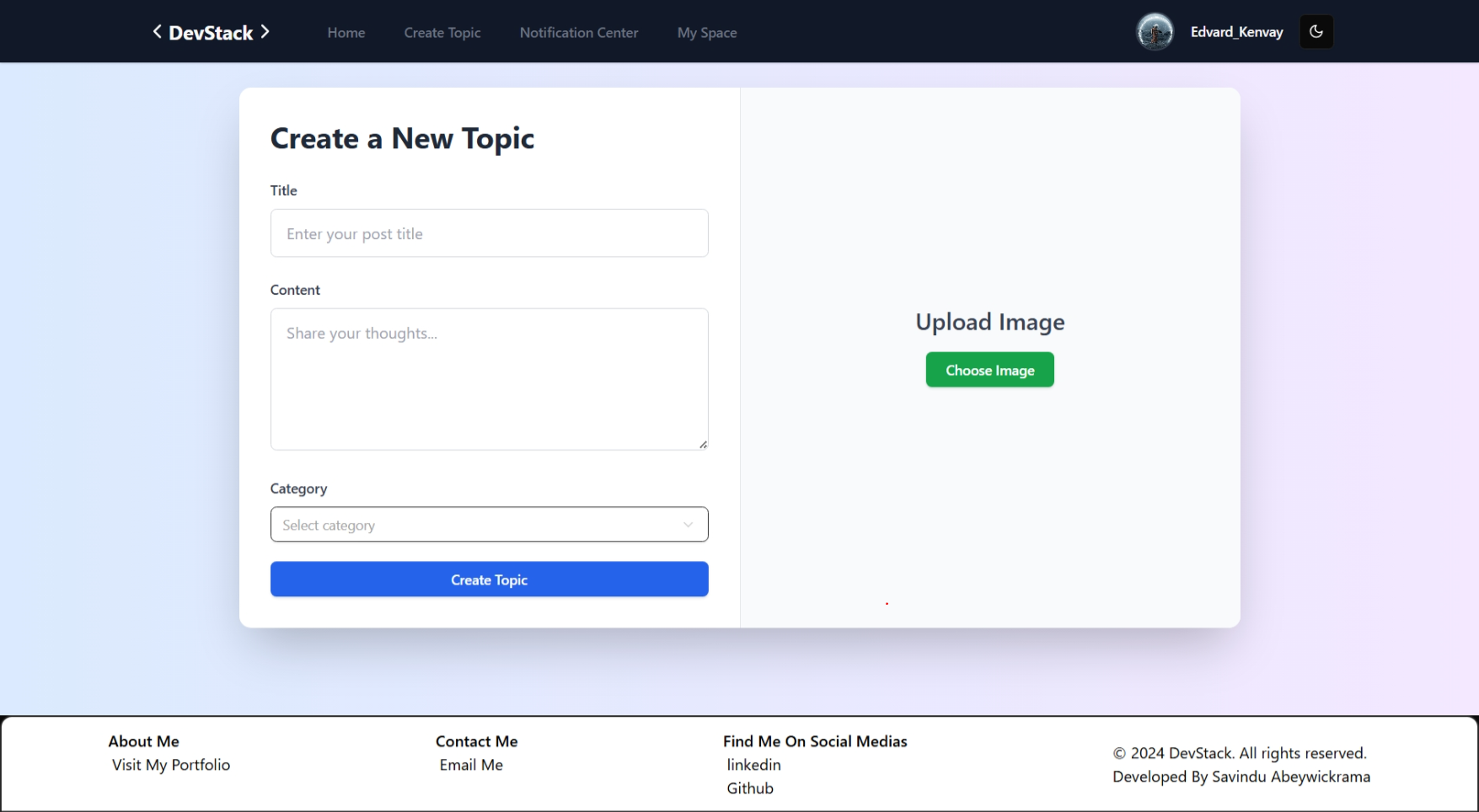Viewport: 1479px width, 812px height.
Task: Toggle dark mode with the moon icon
Action: [1316, 31]
